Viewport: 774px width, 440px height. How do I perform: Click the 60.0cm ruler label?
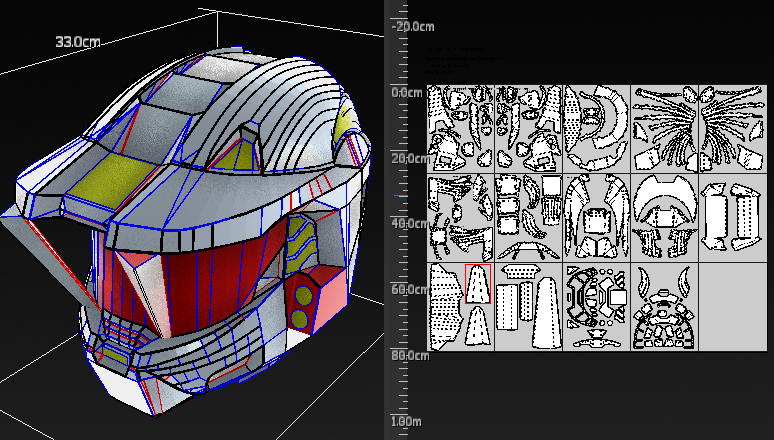[410, 289]
